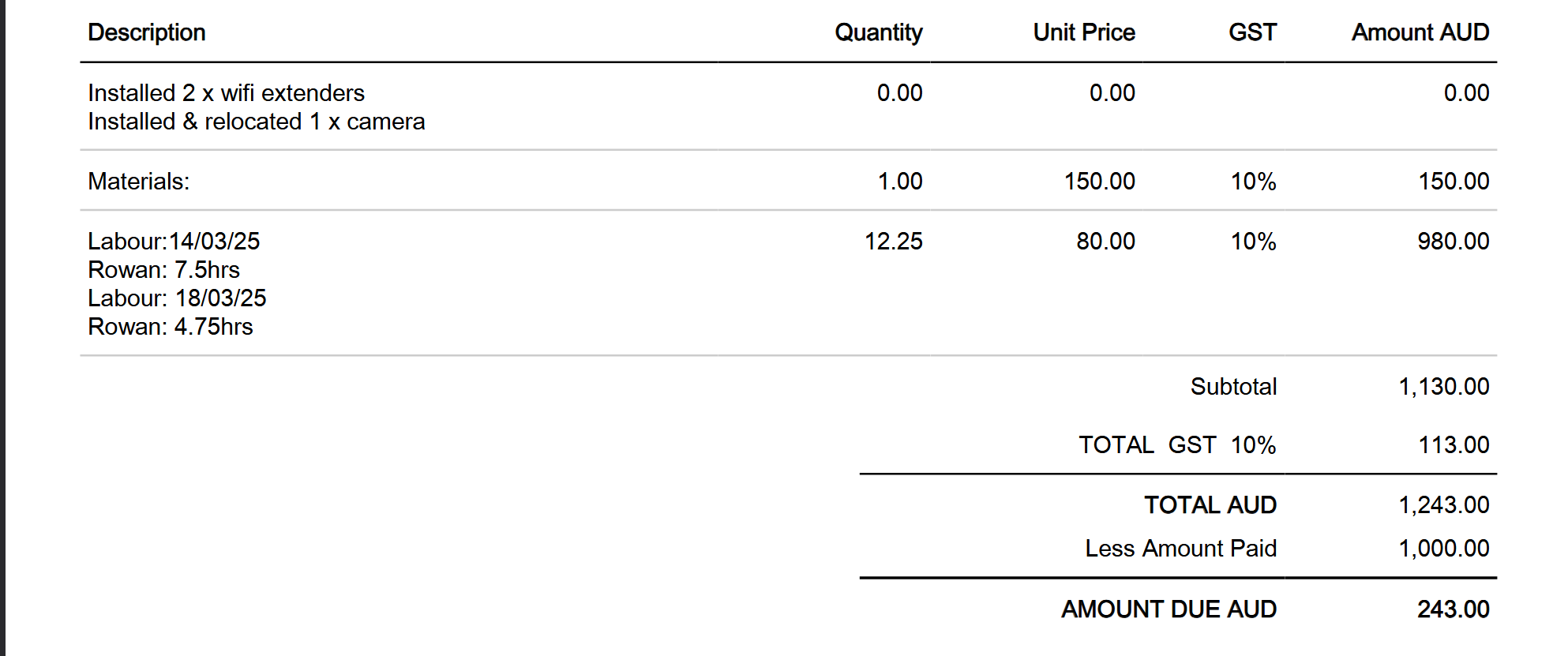Click the Description column header
Screen dimensions: 1568x656
(147, 32)
